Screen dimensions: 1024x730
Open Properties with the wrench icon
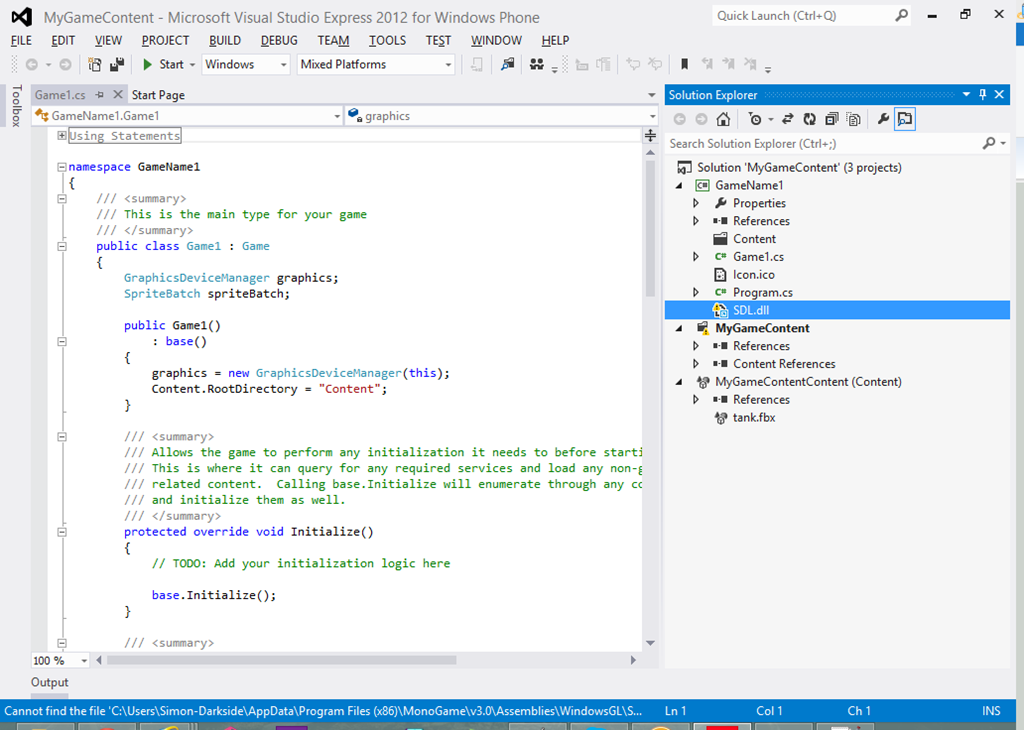pyautogui.click(x=883, y=119)
